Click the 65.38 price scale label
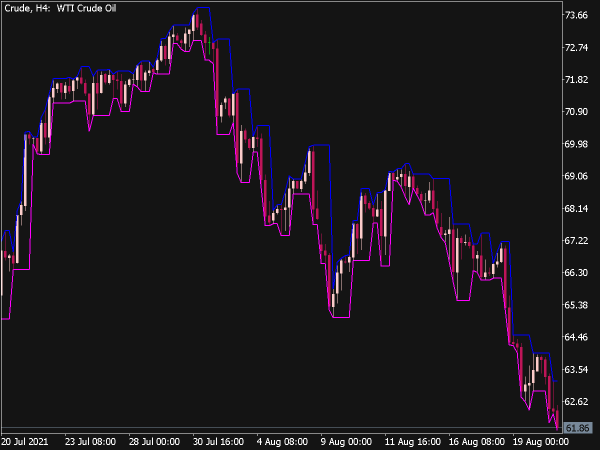 pos(577,305)
